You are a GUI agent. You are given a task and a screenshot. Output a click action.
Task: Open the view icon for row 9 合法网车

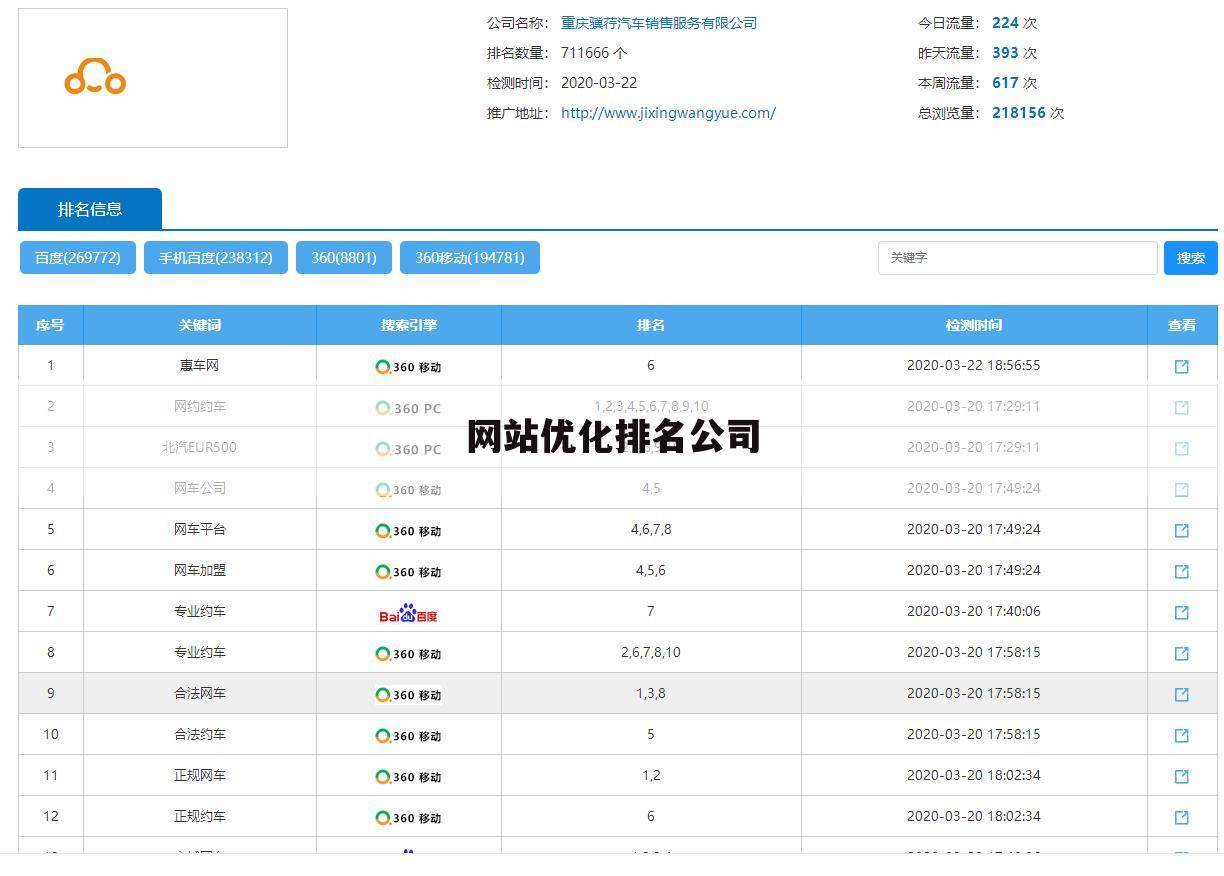[1181, 695]
